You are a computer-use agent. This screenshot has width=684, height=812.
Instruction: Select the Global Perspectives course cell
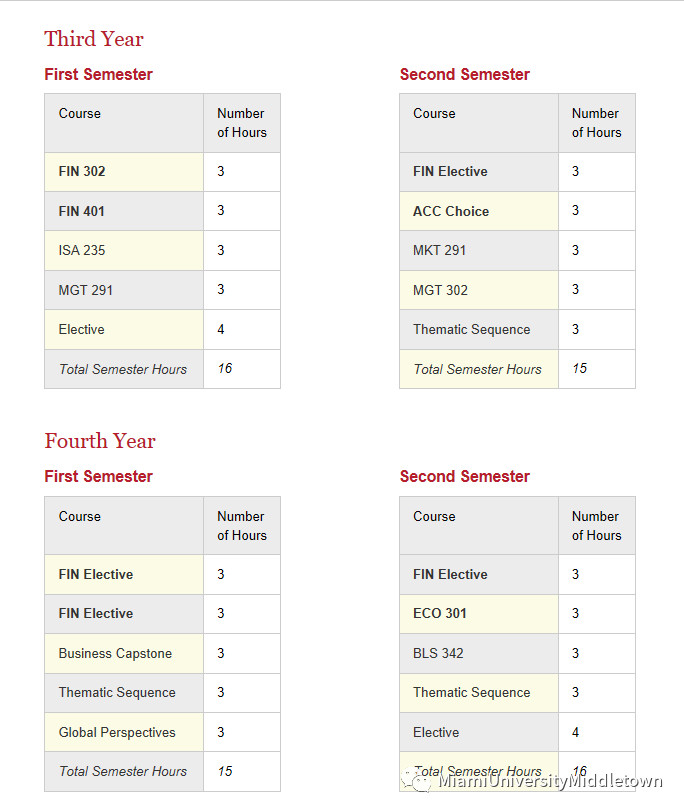point(117,732)
